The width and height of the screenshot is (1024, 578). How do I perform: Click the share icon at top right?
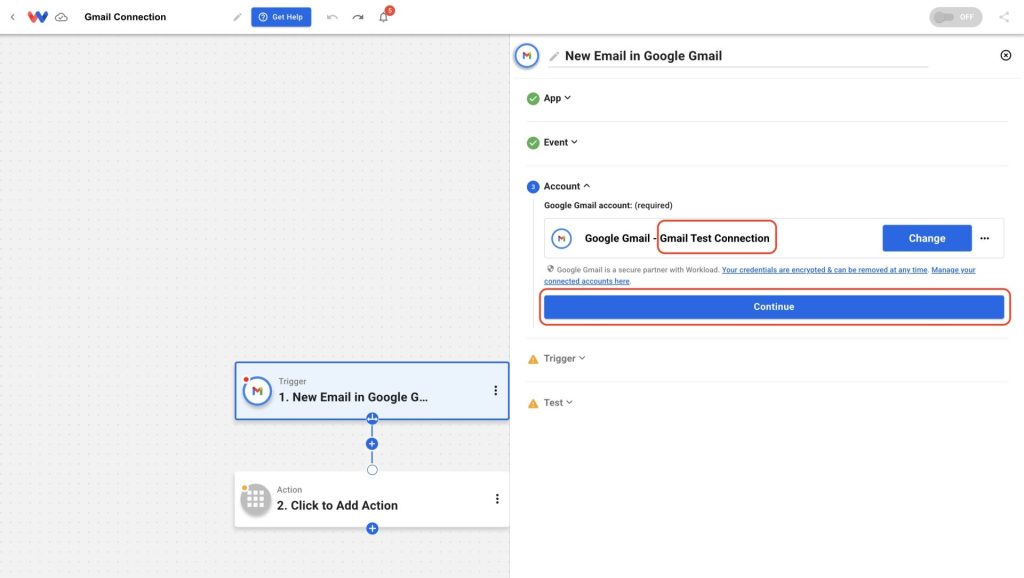pyautogui.click(x=1004, y=17)
